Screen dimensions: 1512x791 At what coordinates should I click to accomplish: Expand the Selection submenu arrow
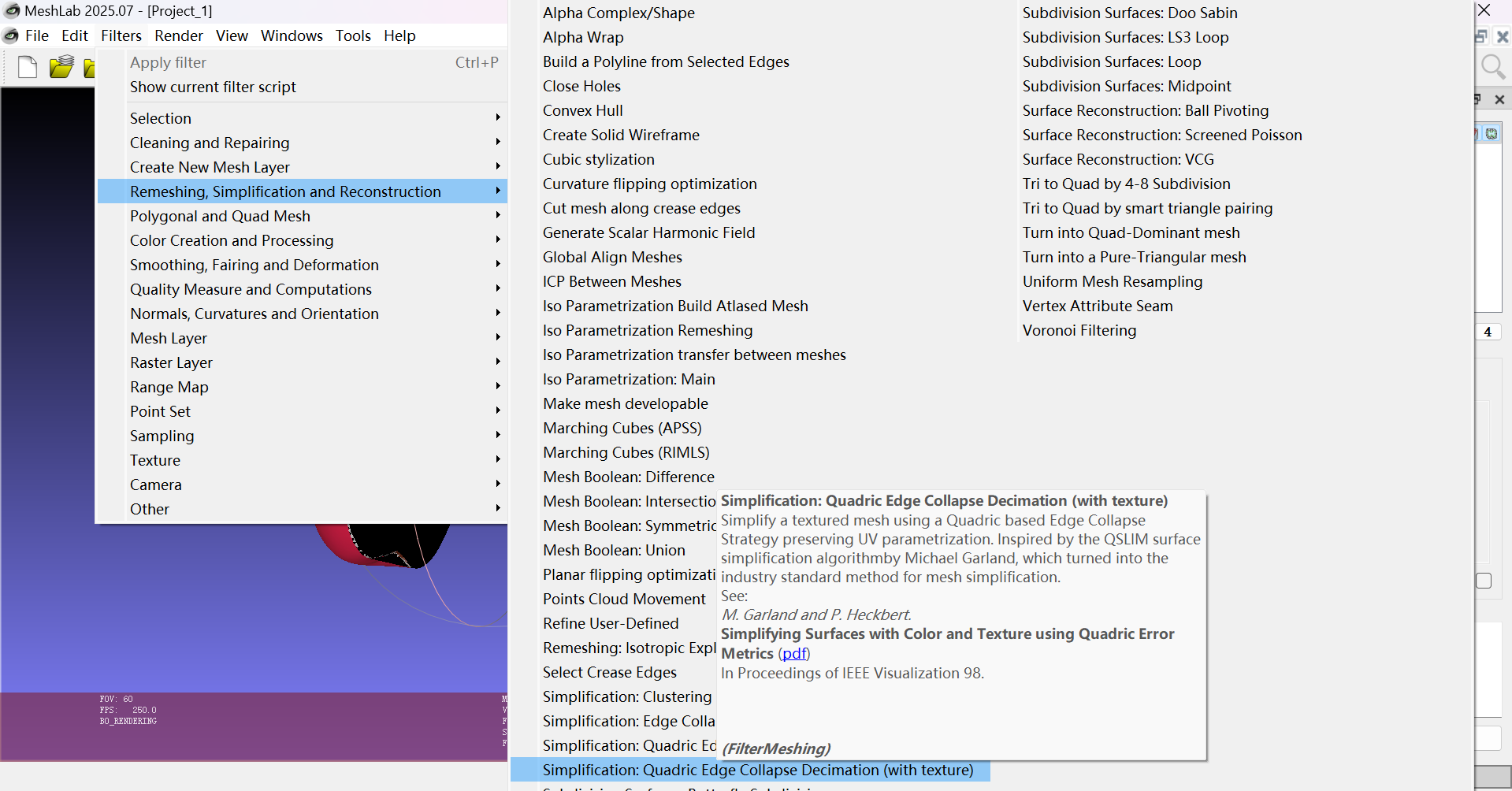coord(498,117)
